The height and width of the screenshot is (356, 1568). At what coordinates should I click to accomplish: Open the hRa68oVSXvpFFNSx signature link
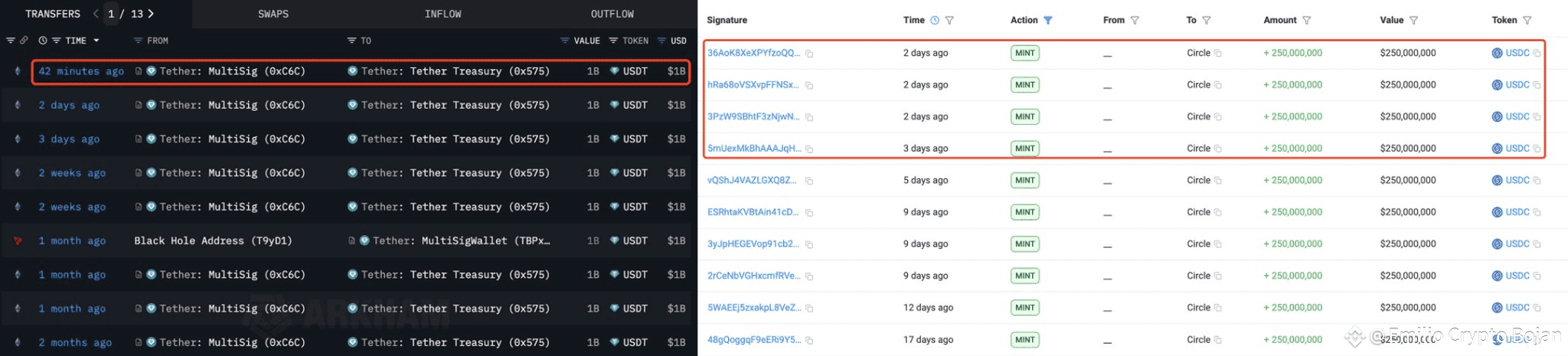click(x=753, y=85)
